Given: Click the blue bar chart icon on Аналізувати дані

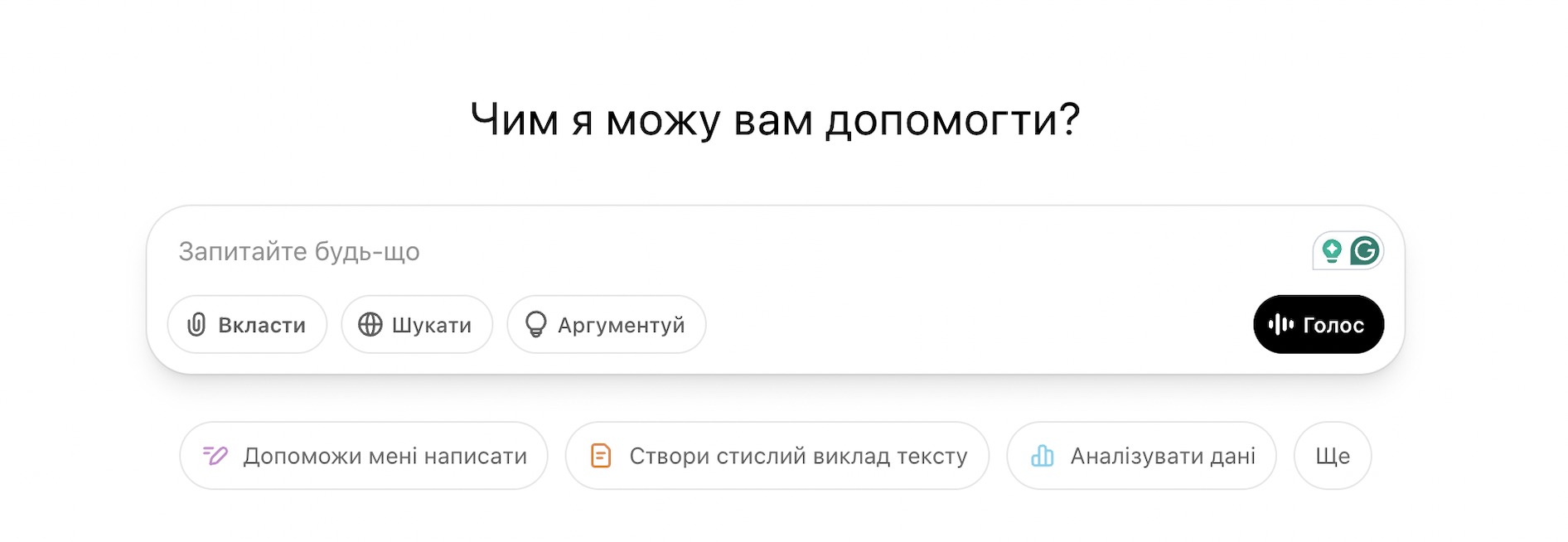Looking at the screenshot, I should (1043, 455).
